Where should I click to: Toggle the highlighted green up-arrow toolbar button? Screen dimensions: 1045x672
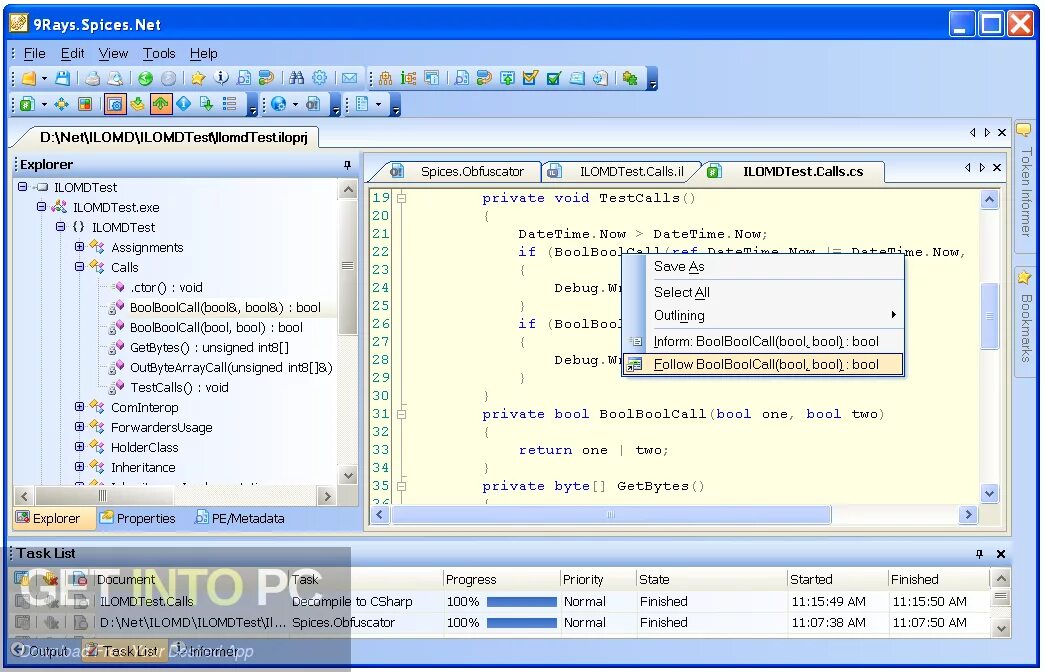[x=161, y=104]
